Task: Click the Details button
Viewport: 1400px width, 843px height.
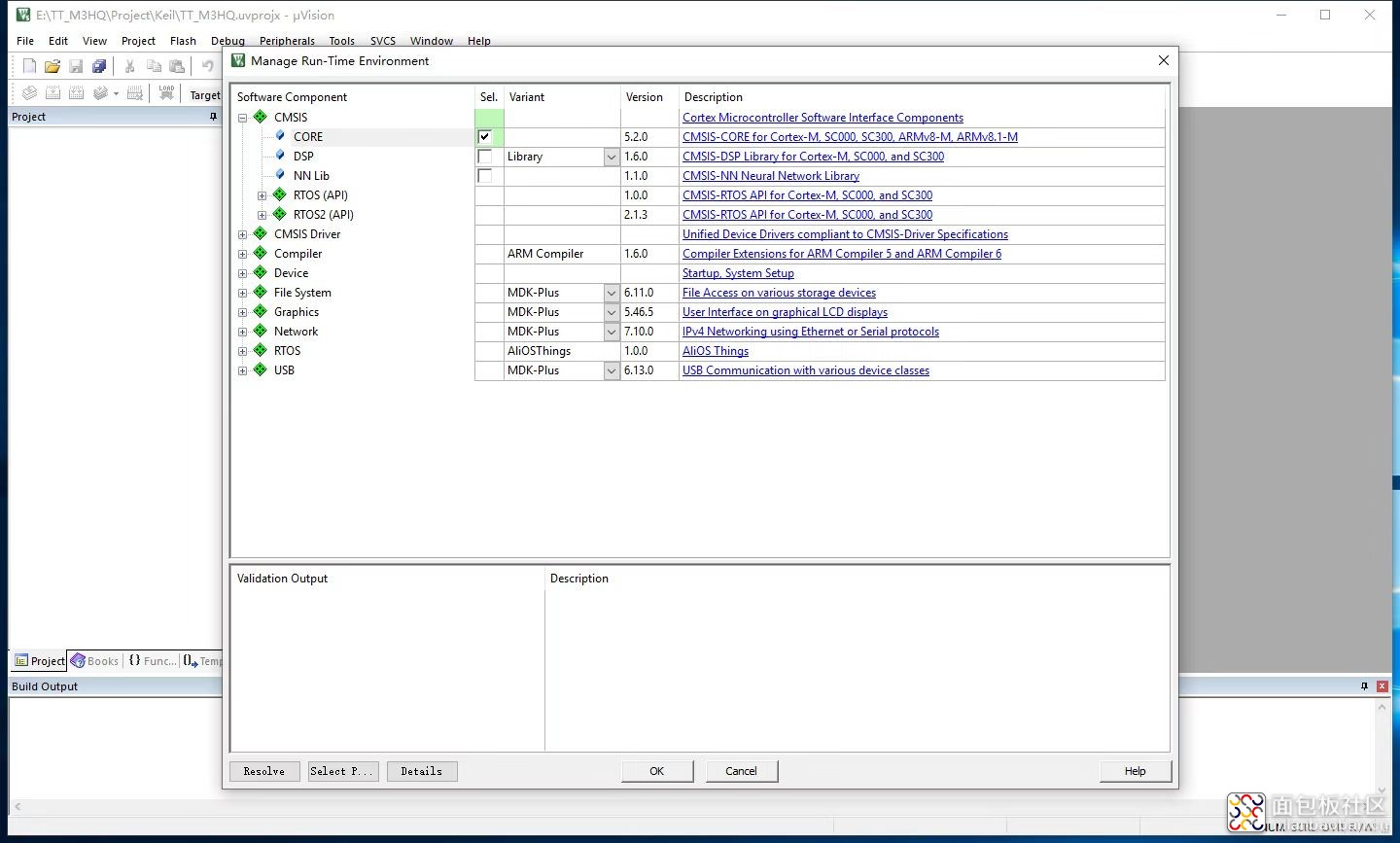Action: [422, 771]
